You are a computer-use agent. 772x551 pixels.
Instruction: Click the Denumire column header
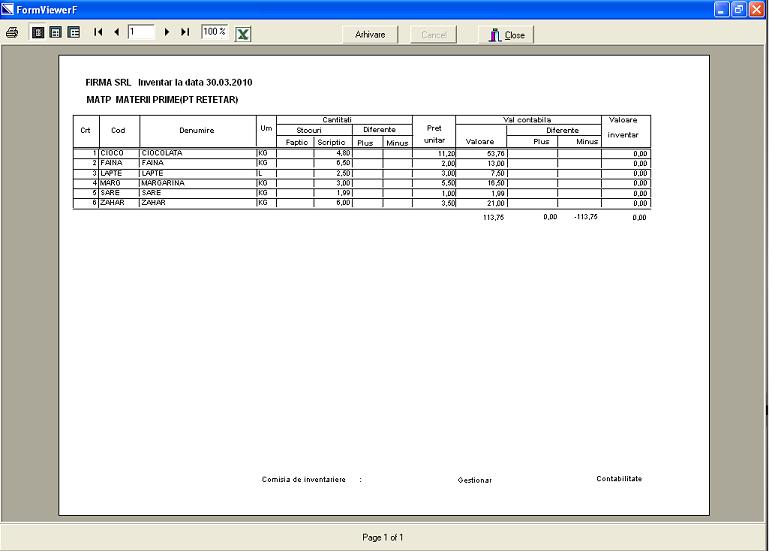(197, 130)
